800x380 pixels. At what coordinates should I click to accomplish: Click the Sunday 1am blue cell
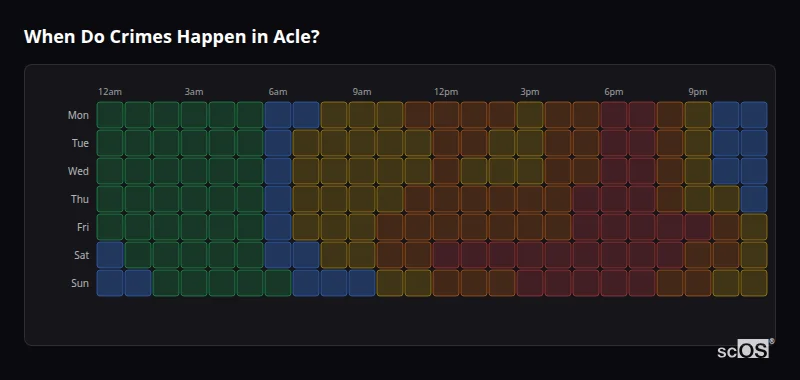click(138, 283)
